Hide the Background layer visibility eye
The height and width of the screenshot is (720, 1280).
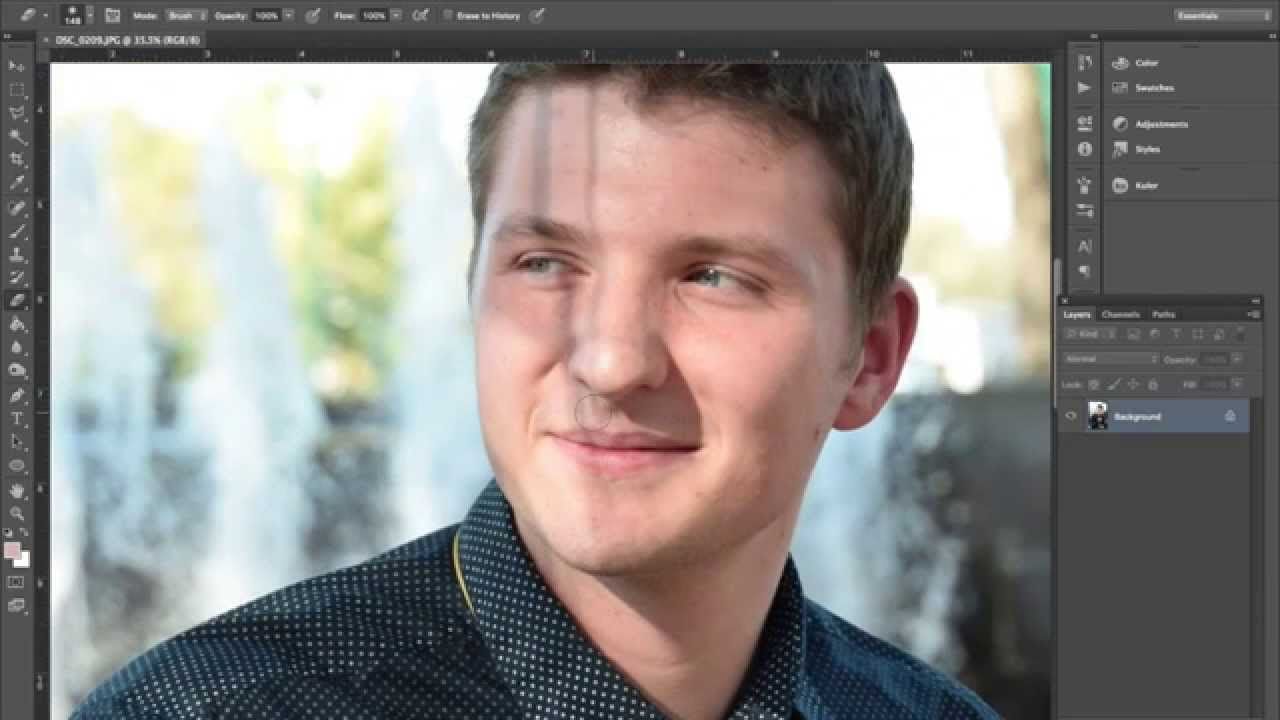click(1071, 416)
